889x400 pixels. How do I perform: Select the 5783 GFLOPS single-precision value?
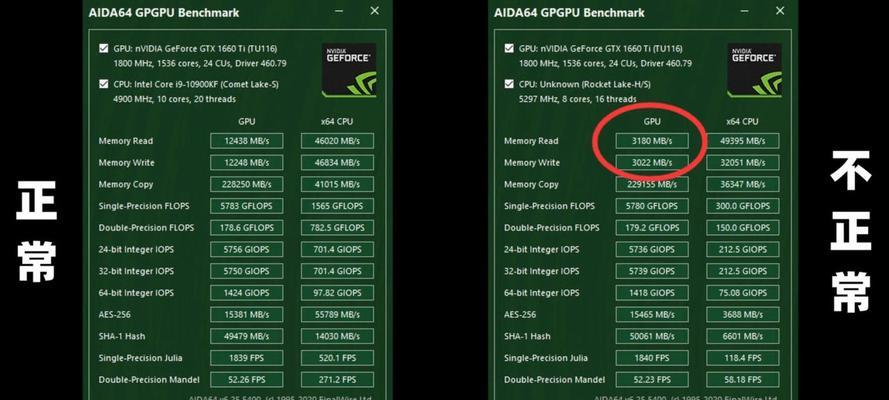pos(247,206)
